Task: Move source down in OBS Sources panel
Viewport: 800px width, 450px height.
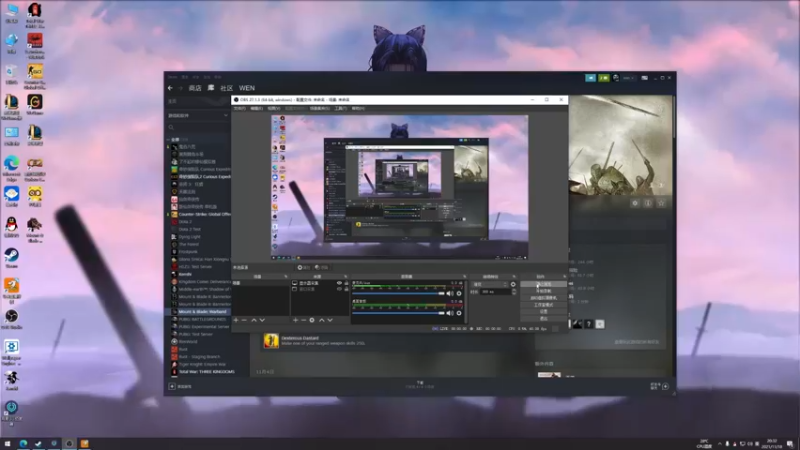Action: [x=330, y=320]
